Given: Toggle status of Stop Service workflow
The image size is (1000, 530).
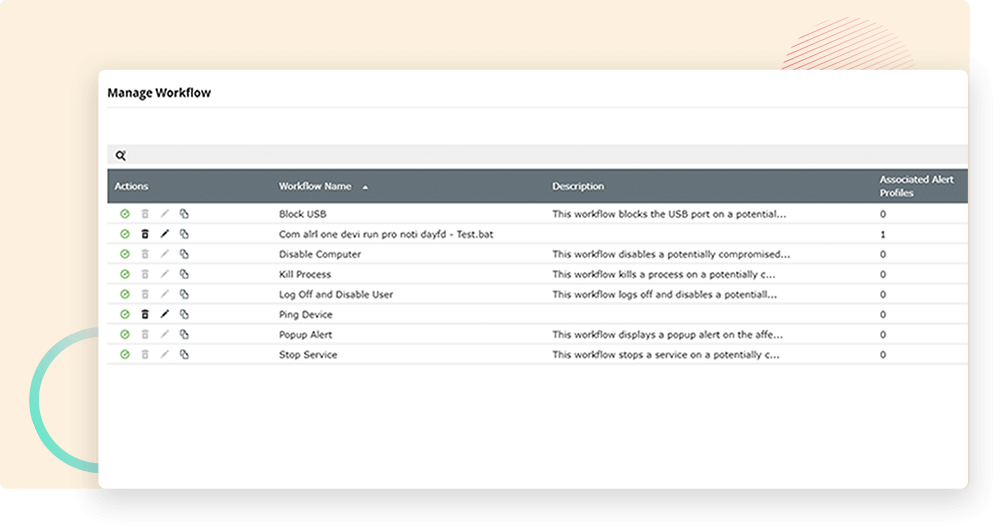Looking at the screenshot, I should 125,355.
